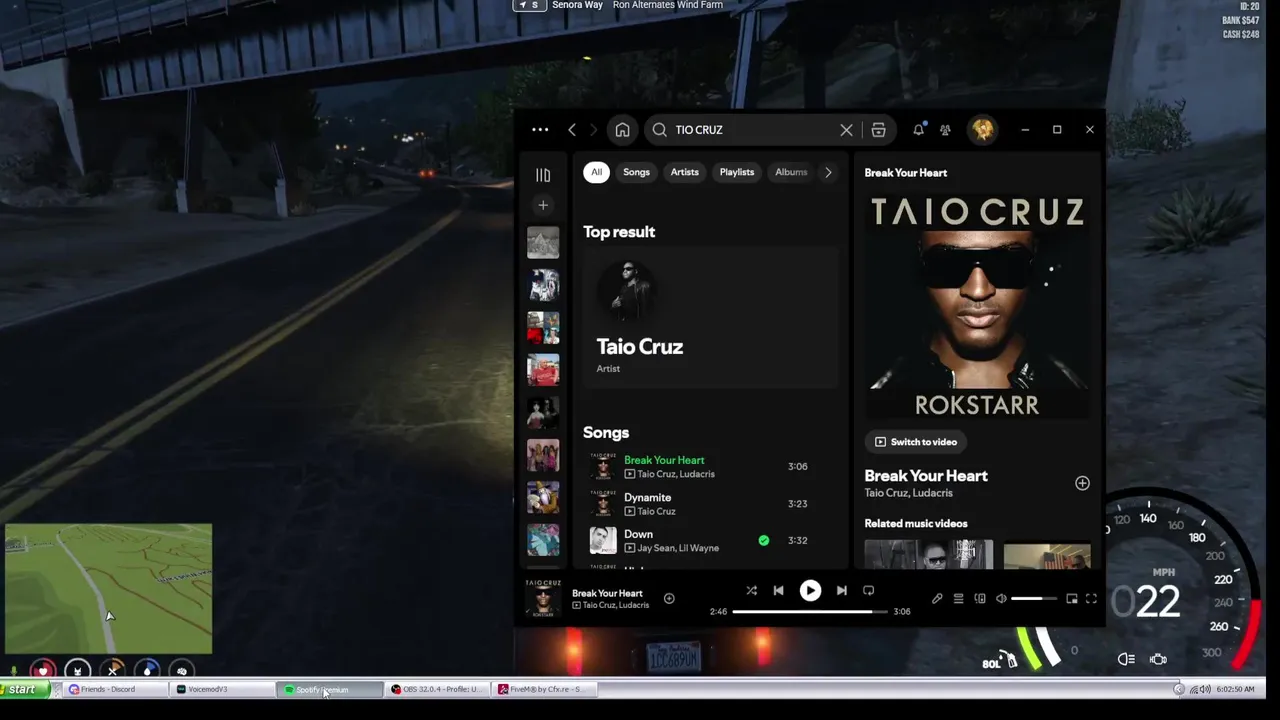
Task: Click the game minimap
Action: pyautogui.click(x=108, y=588)
